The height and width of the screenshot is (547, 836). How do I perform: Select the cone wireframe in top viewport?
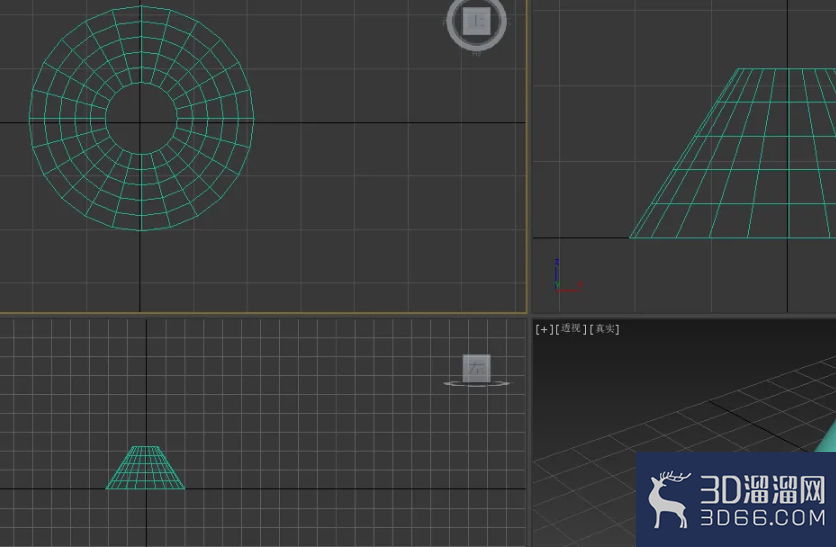pos(141,118)
